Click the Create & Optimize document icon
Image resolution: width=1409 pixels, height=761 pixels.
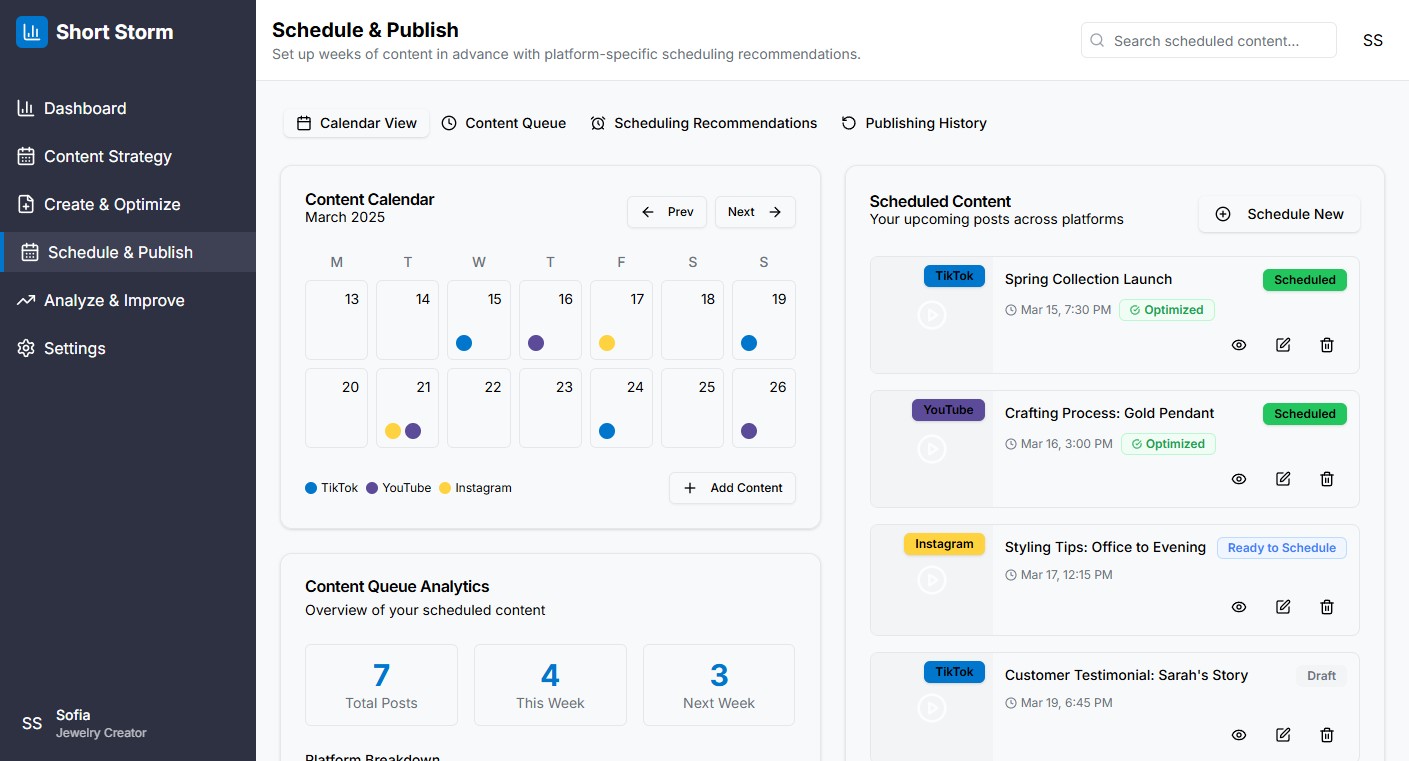(x=26, y=204)
